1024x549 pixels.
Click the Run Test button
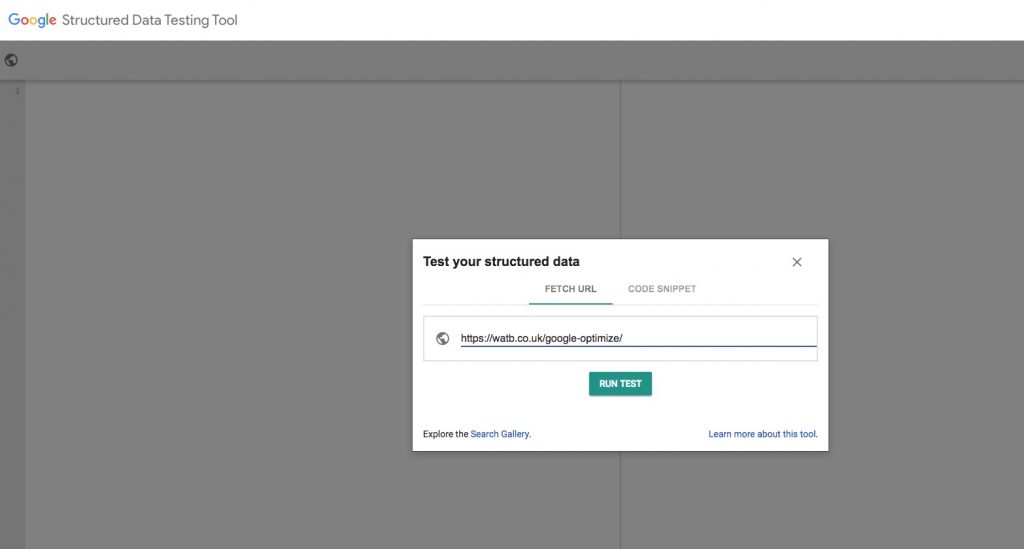point(620,384)
